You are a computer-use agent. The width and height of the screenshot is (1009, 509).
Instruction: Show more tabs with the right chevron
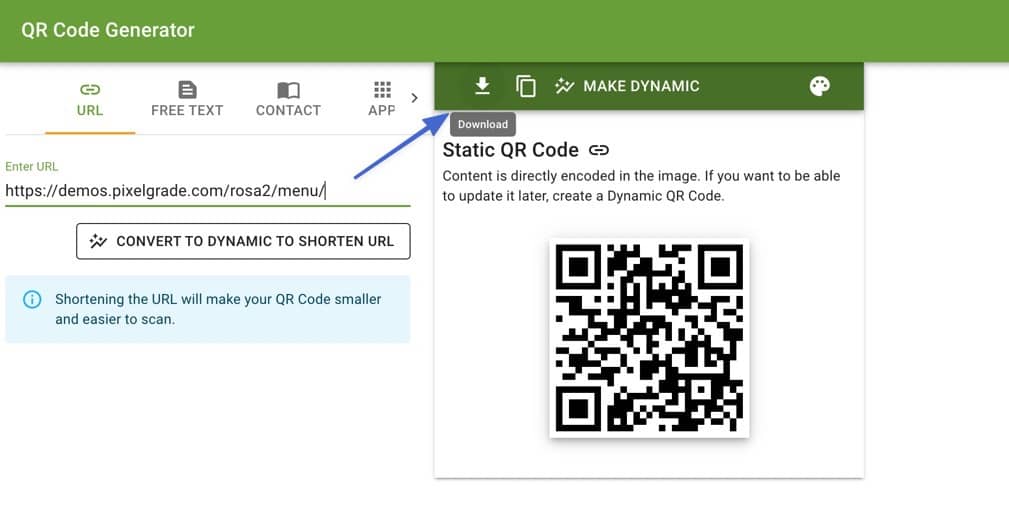414,98
